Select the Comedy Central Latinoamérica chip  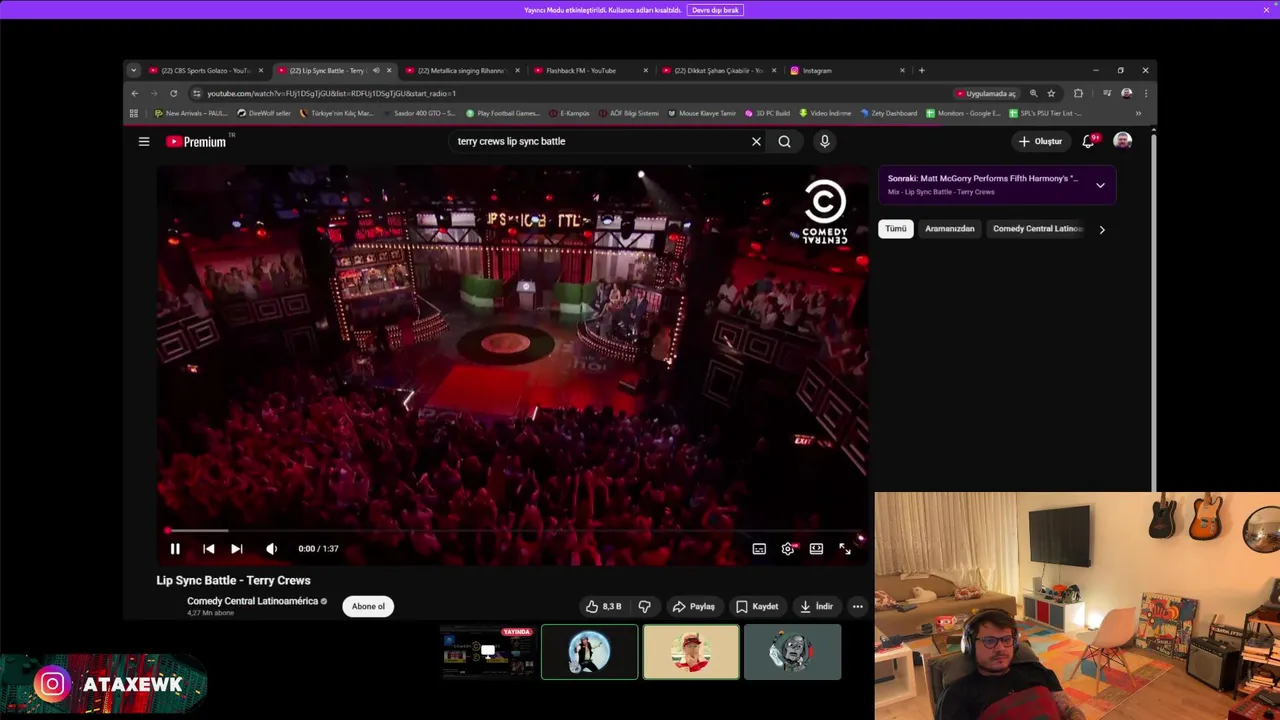click(x=1037, y=229)
